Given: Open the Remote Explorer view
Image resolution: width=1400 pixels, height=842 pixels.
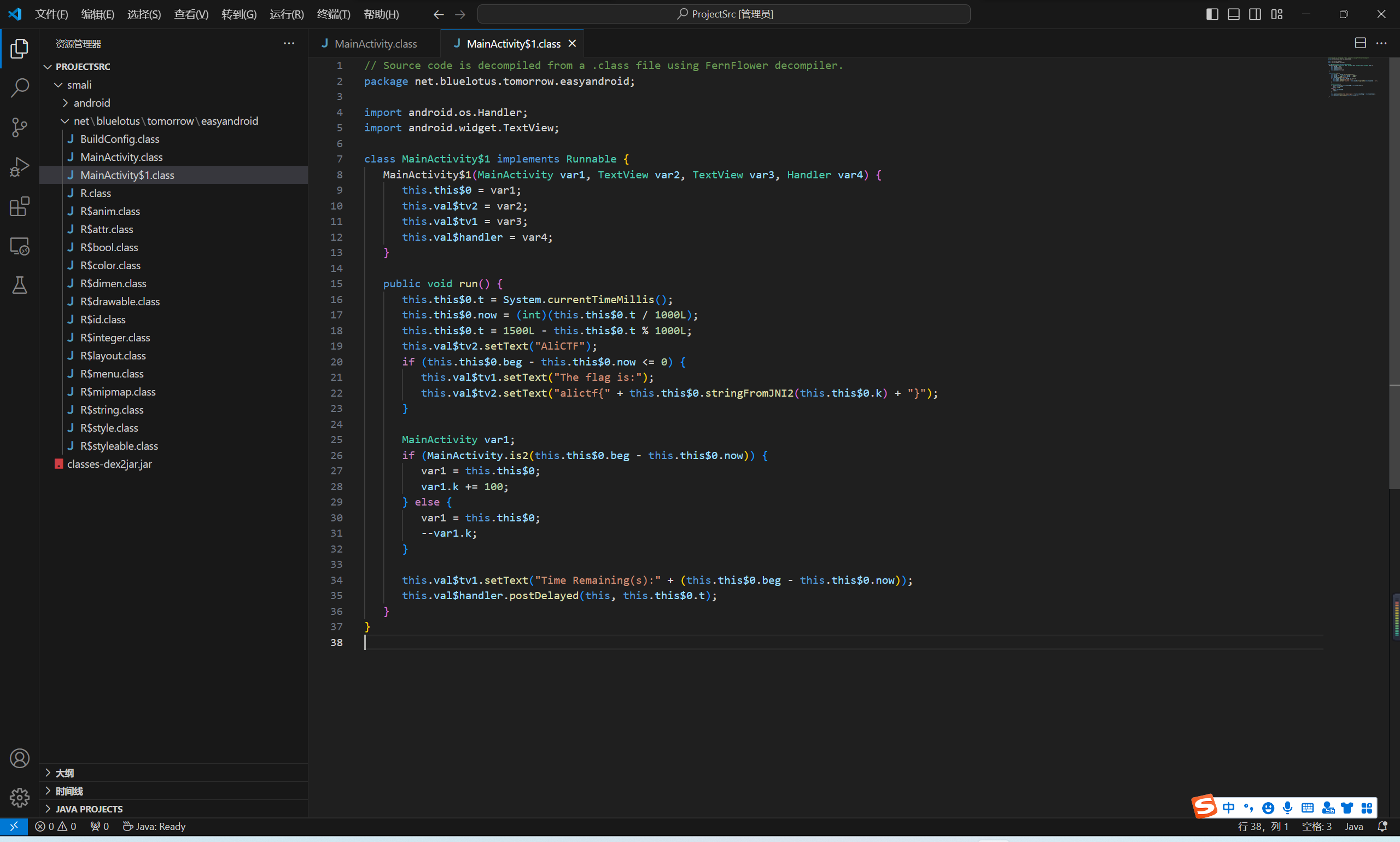Looking at the screenshot, I should click(x=19, y=246).
